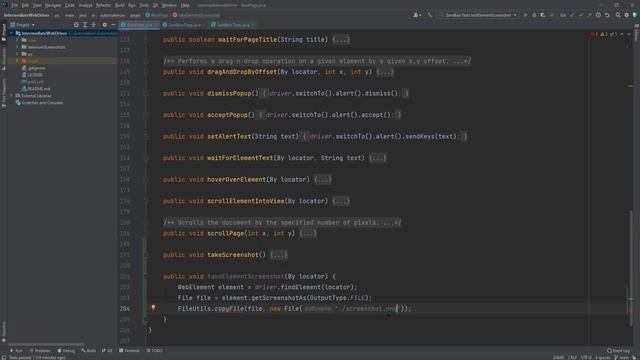Select the BasePage.java editor tab
This screenshot has height=360, width=640.
pos(140,25)
